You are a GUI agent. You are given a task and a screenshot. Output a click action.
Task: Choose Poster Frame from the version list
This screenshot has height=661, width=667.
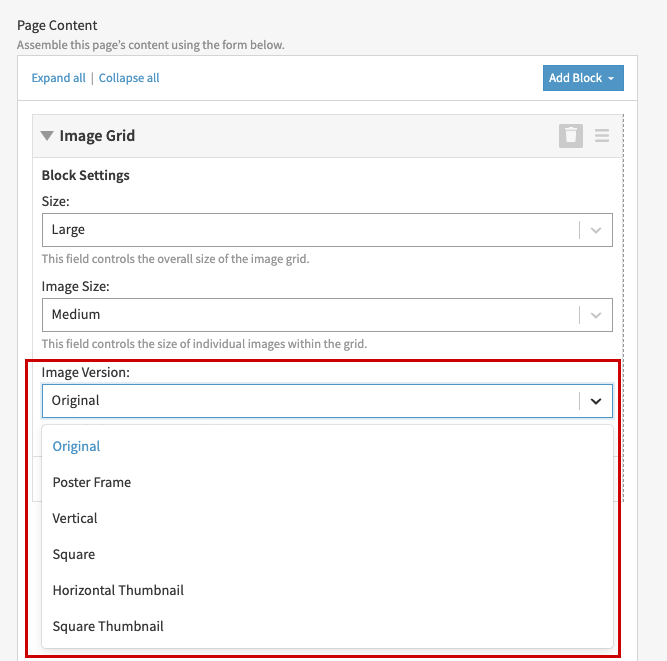[92, 483]
